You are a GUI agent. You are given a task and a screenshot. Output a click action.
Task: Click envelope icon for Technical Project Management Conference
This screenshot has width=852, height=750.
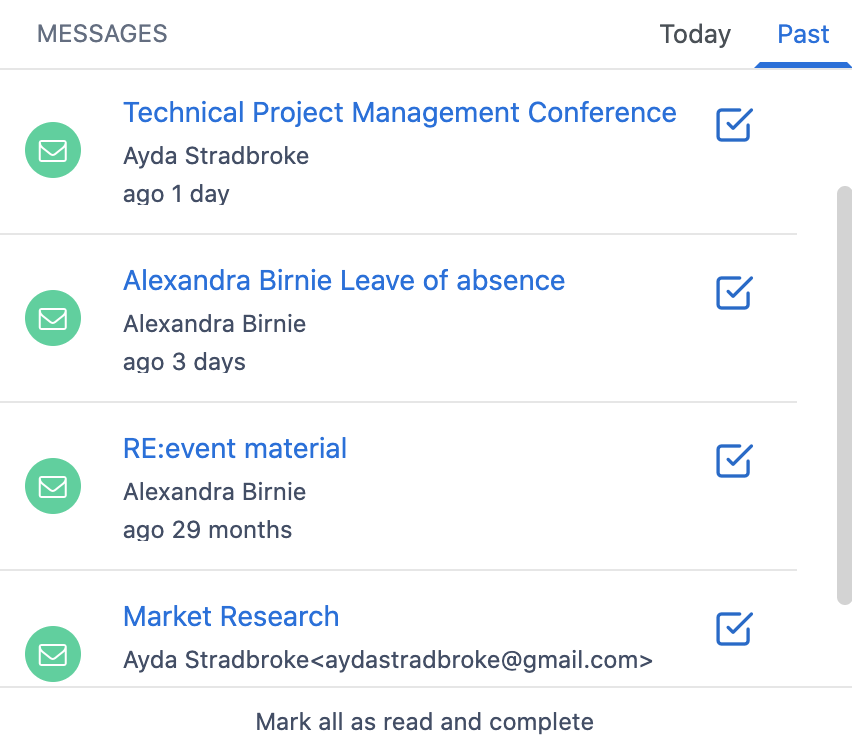point(52,151)
